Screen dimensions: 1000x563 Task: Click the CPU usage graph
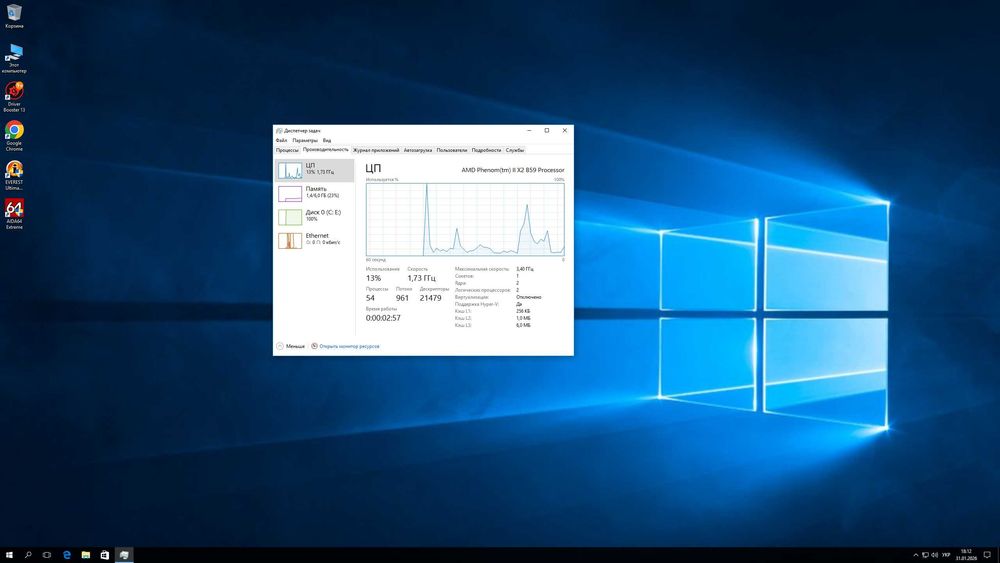[465, 220]
